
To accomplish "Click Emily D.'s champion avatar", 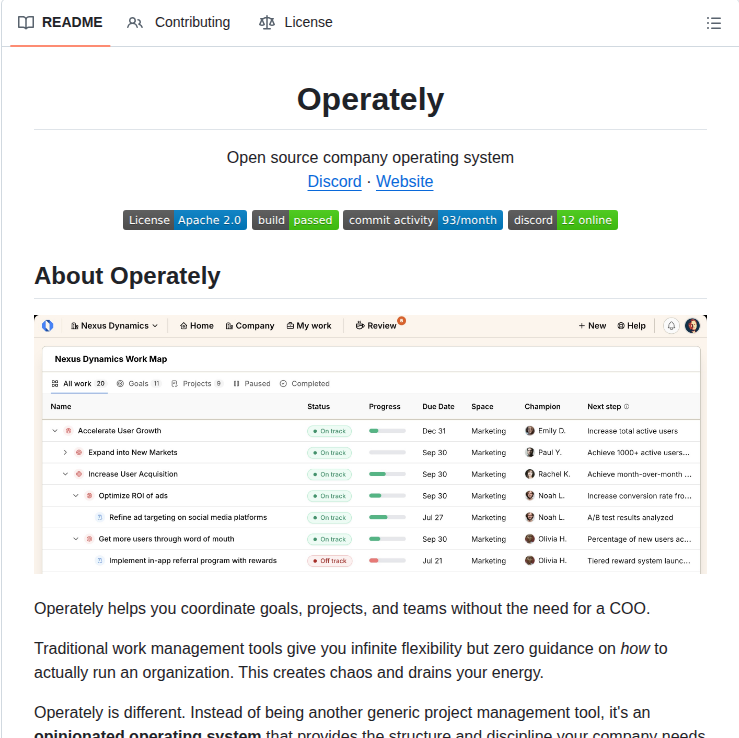I will pos(530,431).
